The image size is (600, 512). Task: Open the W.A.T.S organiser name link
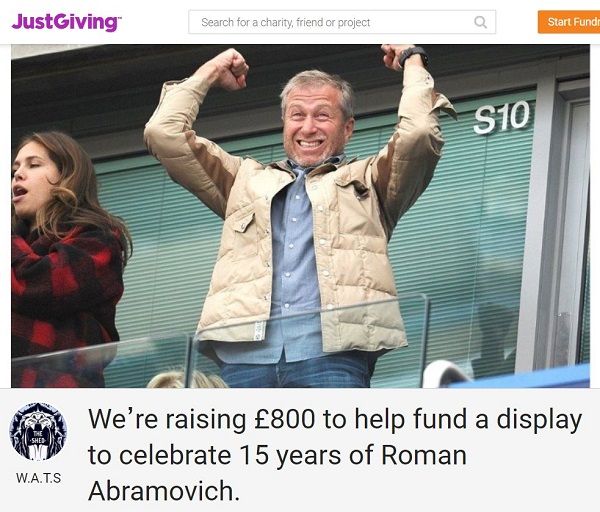point(38,478)
